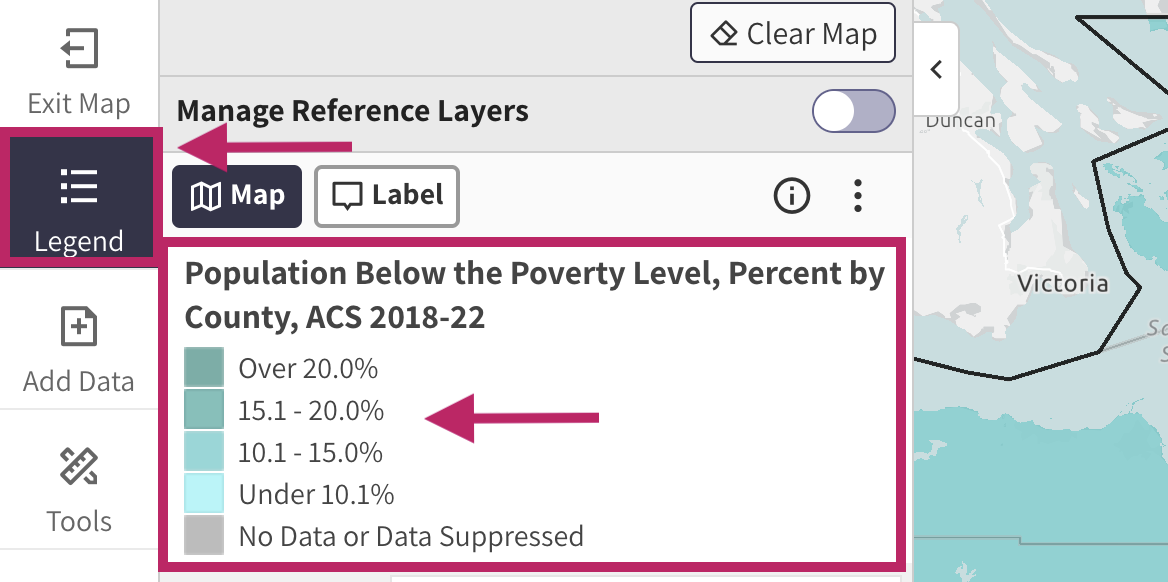Click the Manage Reference Layers heading

[x=352, y=111]
